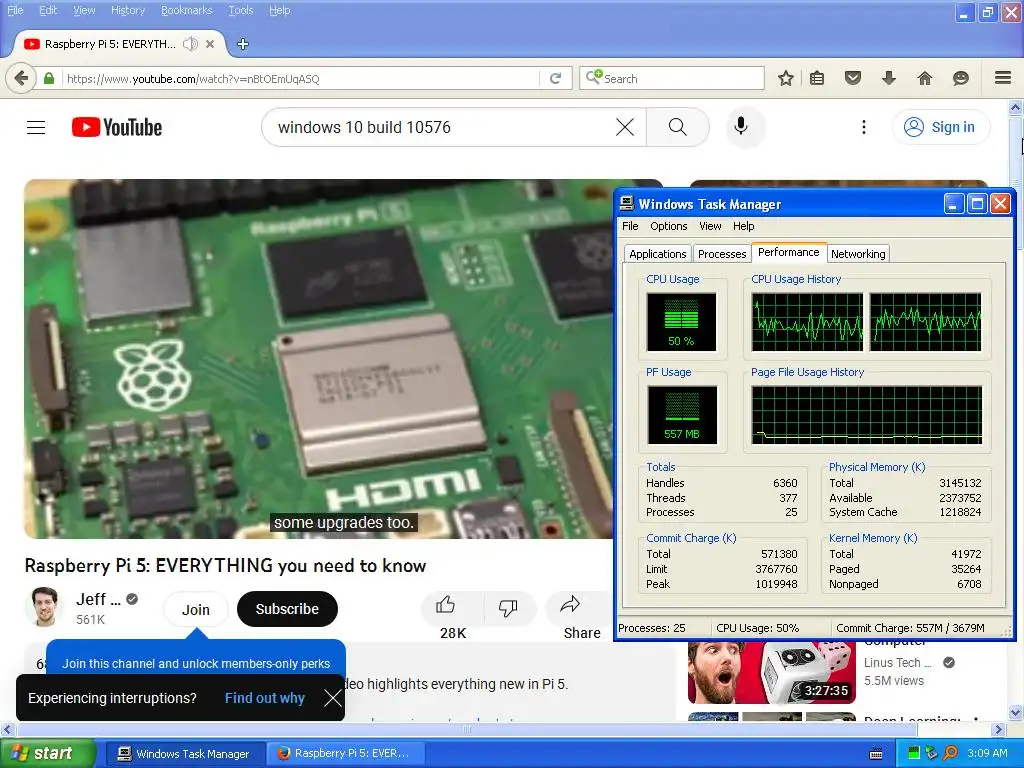This screenshot has height=768, width=1024.
Task: Click the video player frame
Action: (318, 359)
